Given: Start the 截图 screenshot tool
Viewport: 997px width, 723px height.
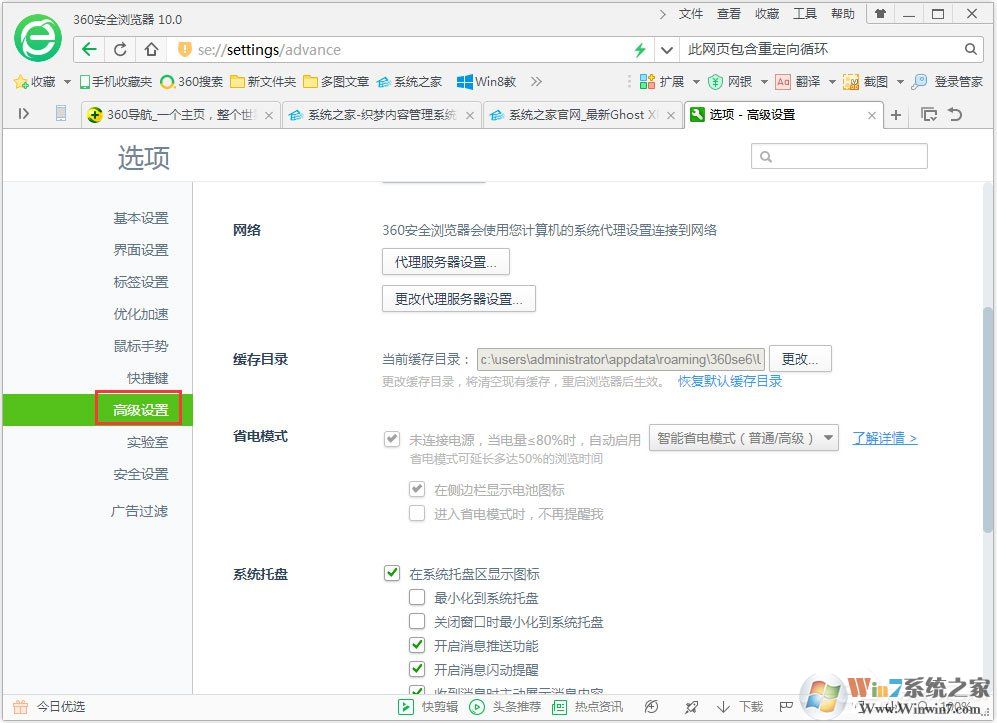Looking at the screenshot, I should 876,82.
